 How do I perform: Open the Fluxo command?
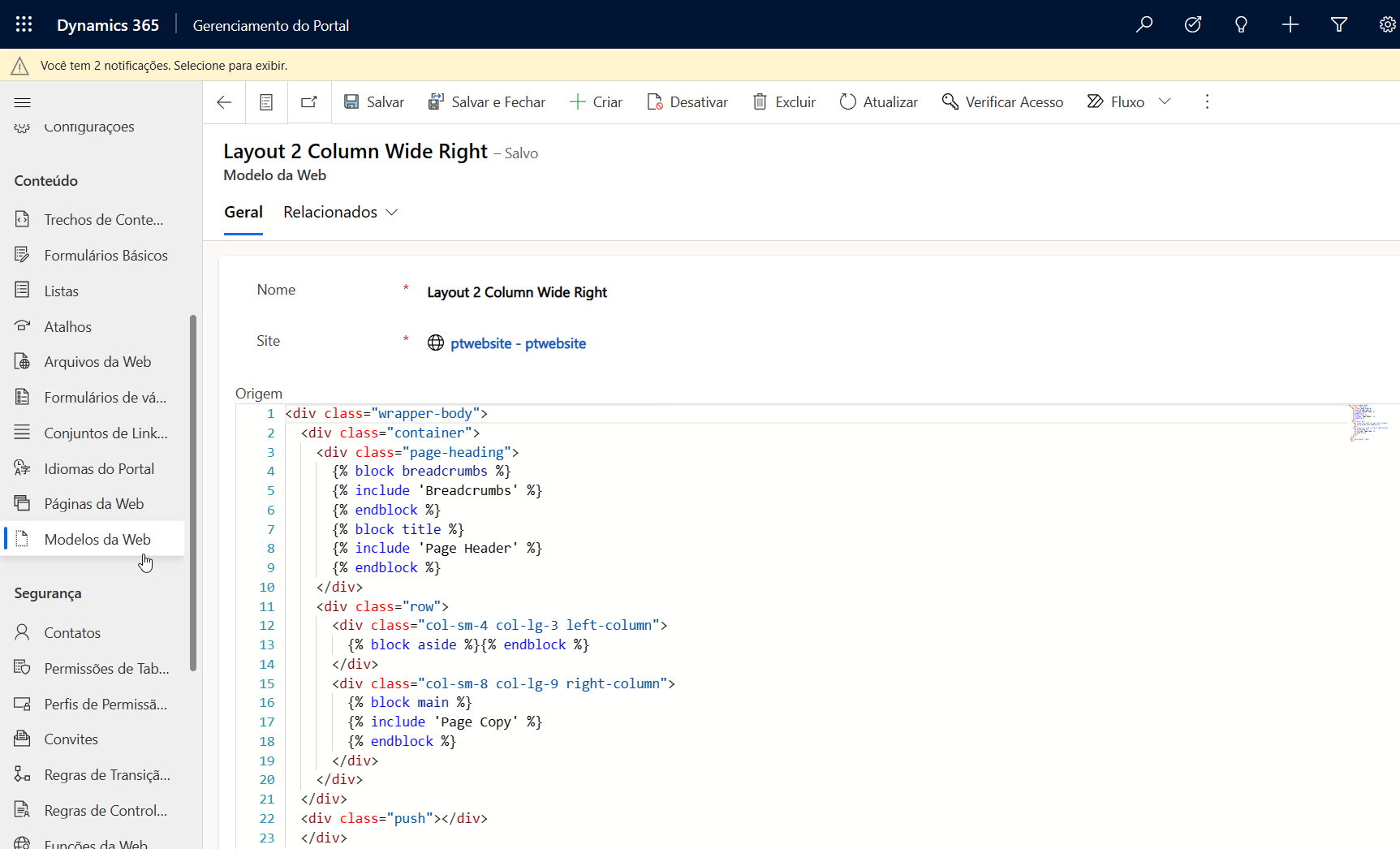[x=1116, y=102]
